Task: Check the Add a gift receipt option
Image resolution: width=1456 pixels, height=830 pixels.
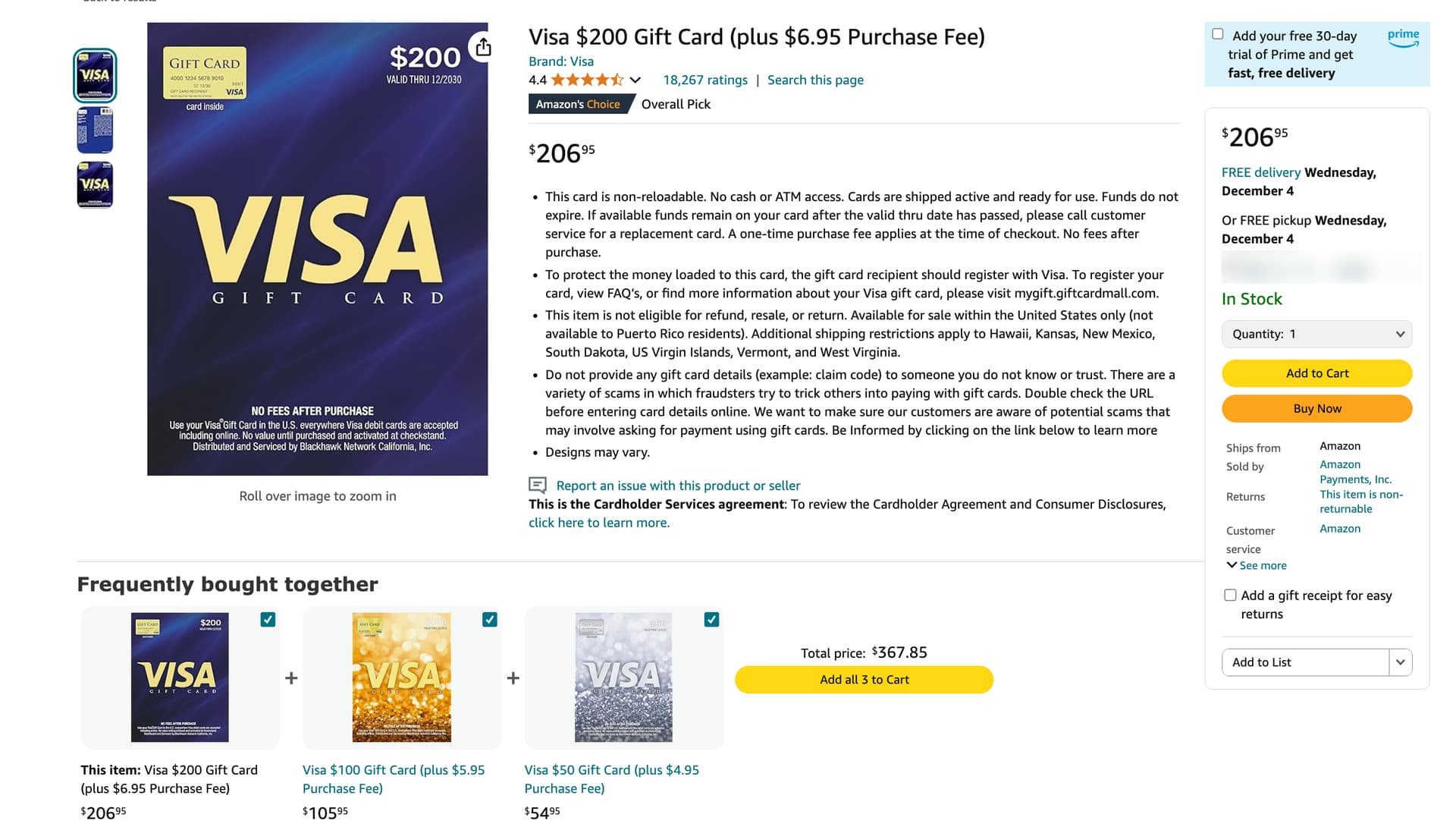Action: (x=1230, y=596)
